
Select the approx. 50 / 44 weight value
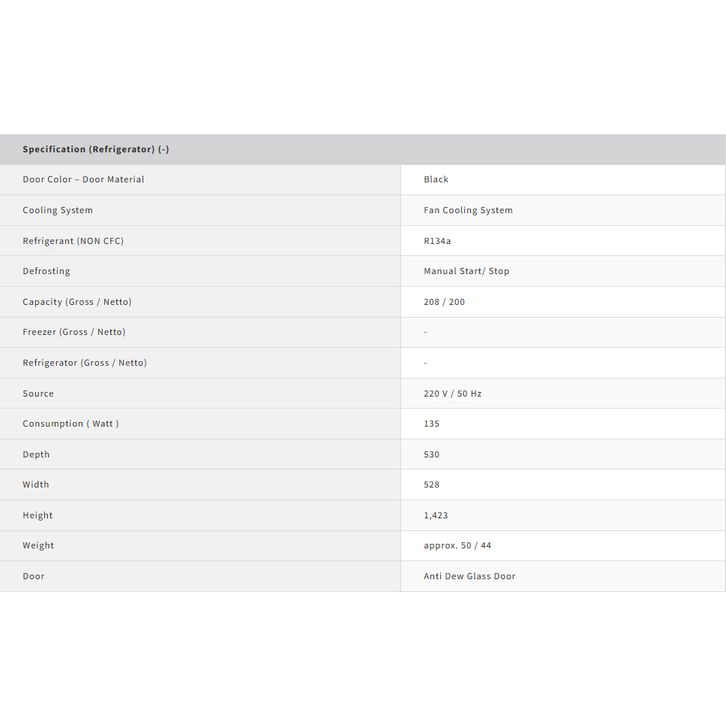(457, 546)
